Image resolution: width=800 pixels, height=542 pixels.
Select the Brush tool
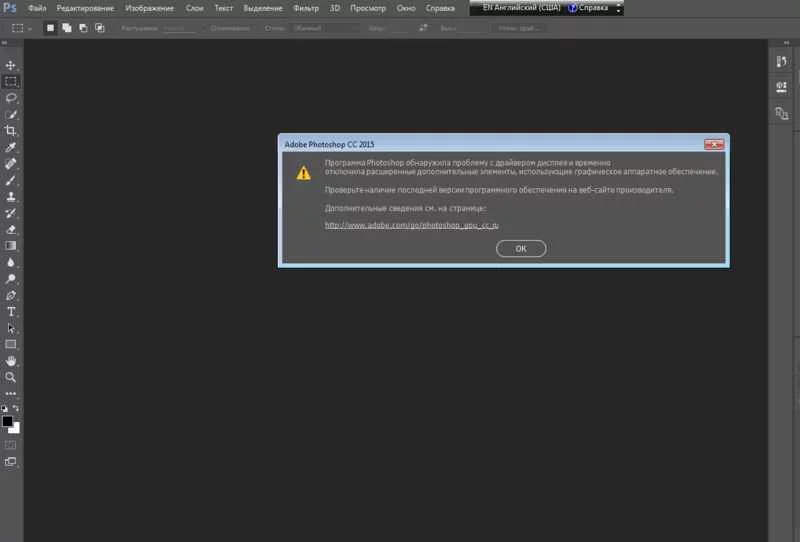point(11,180)
